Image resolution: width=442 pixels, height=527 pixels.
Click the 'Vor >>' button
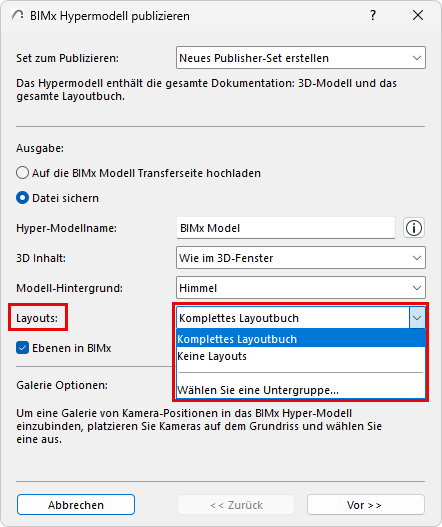tap(366, 505)
